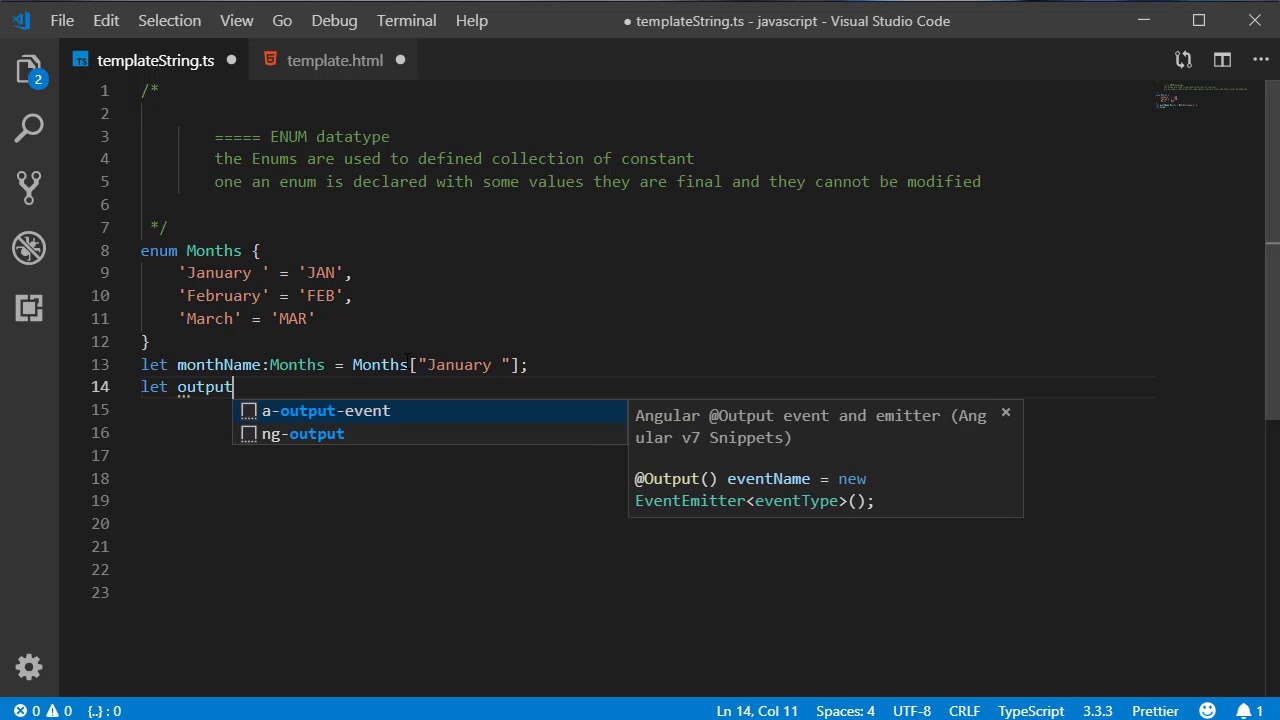Open the Debug view bug icon
This screenshot has width=1280, height=720.
pos(29,247)
